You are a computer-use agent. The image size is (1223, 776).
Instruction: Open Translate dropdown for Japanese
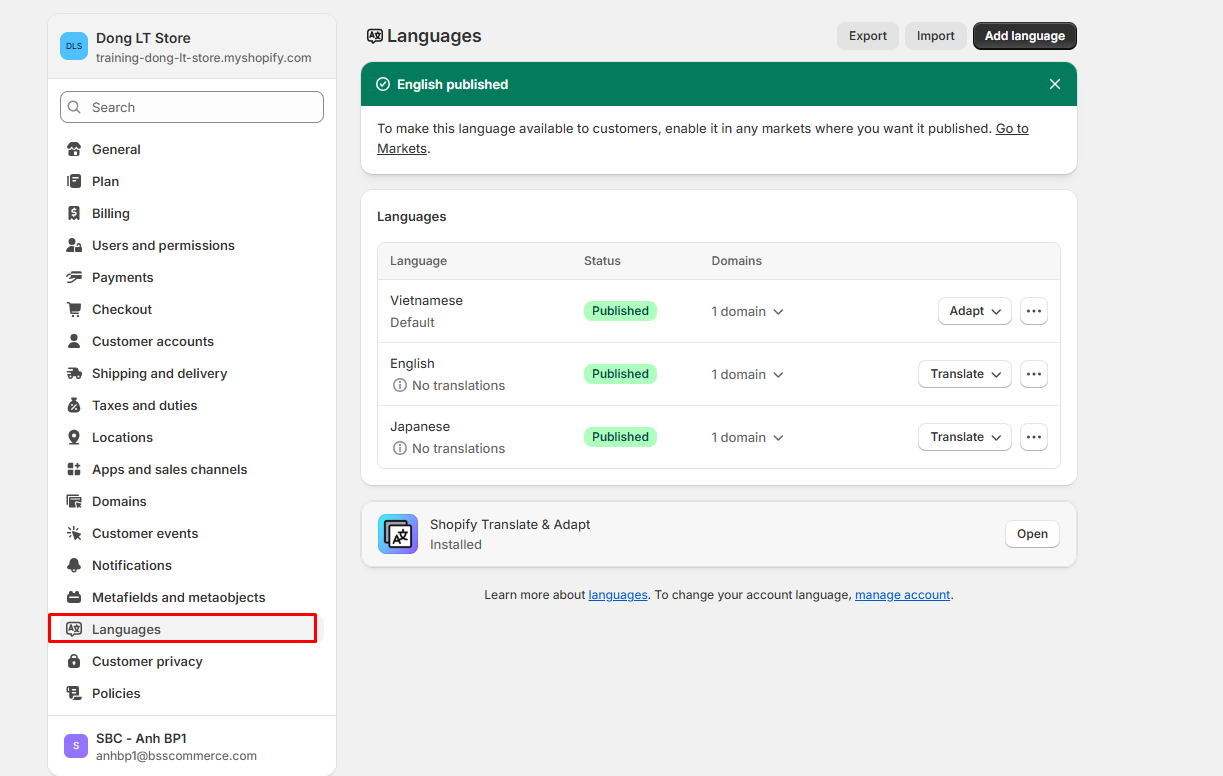pyautogui.click(x=964, y=437)
